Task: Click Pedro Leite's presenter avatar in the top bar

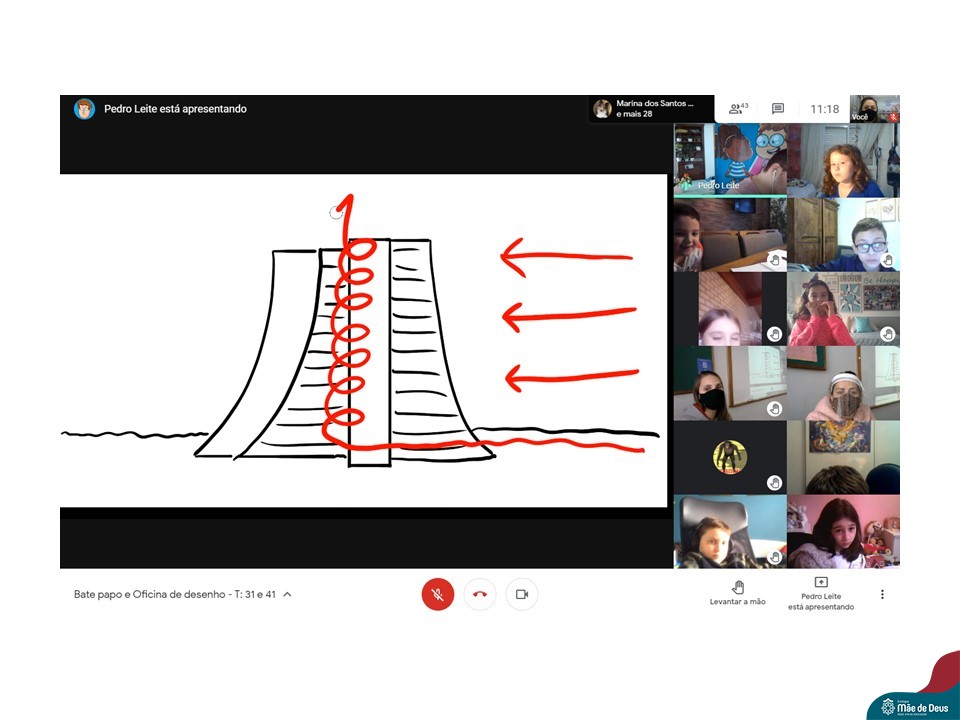Action: 84,109
